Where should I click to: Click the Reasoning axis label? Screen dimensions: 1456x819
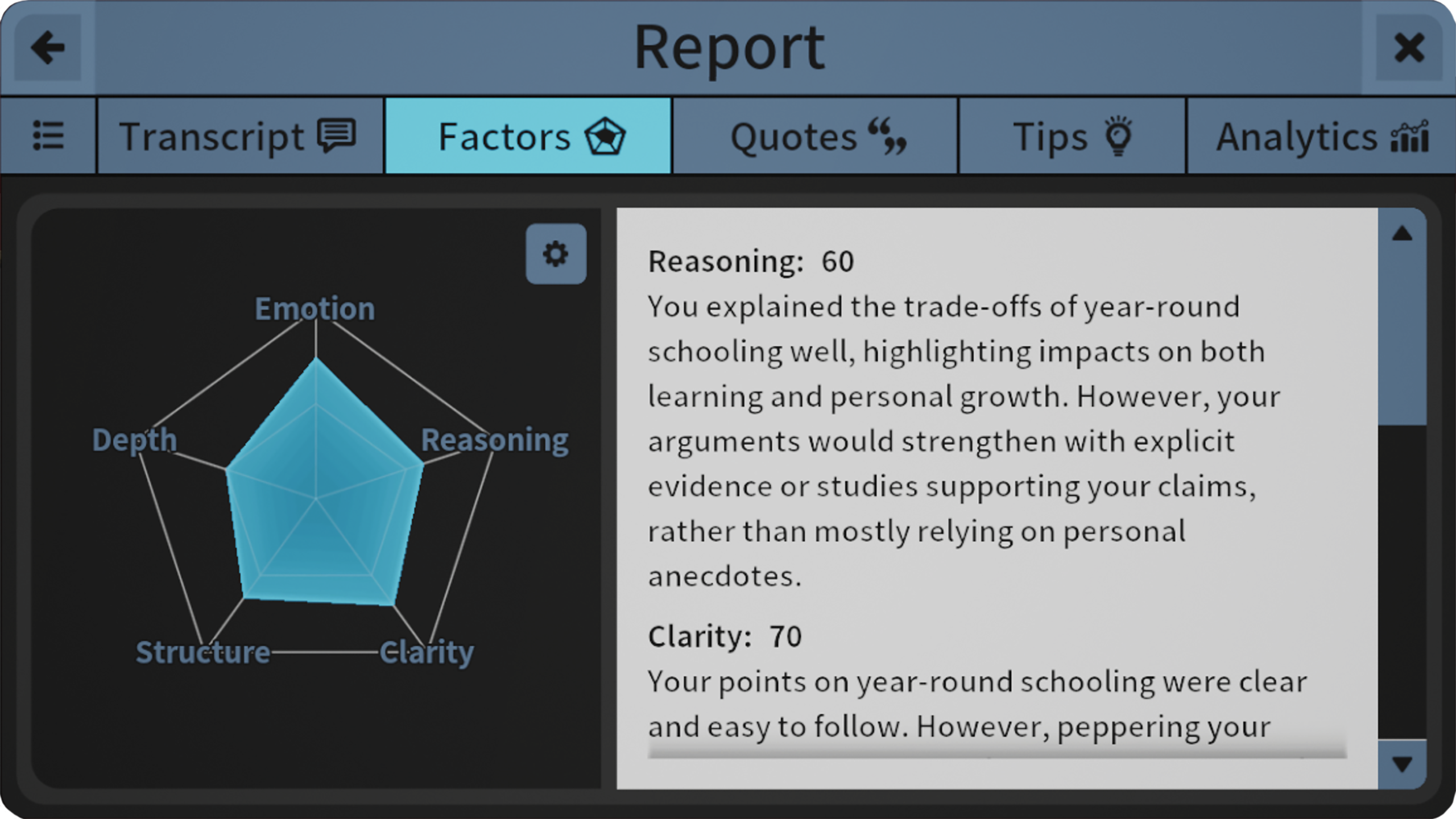[494, 440]
